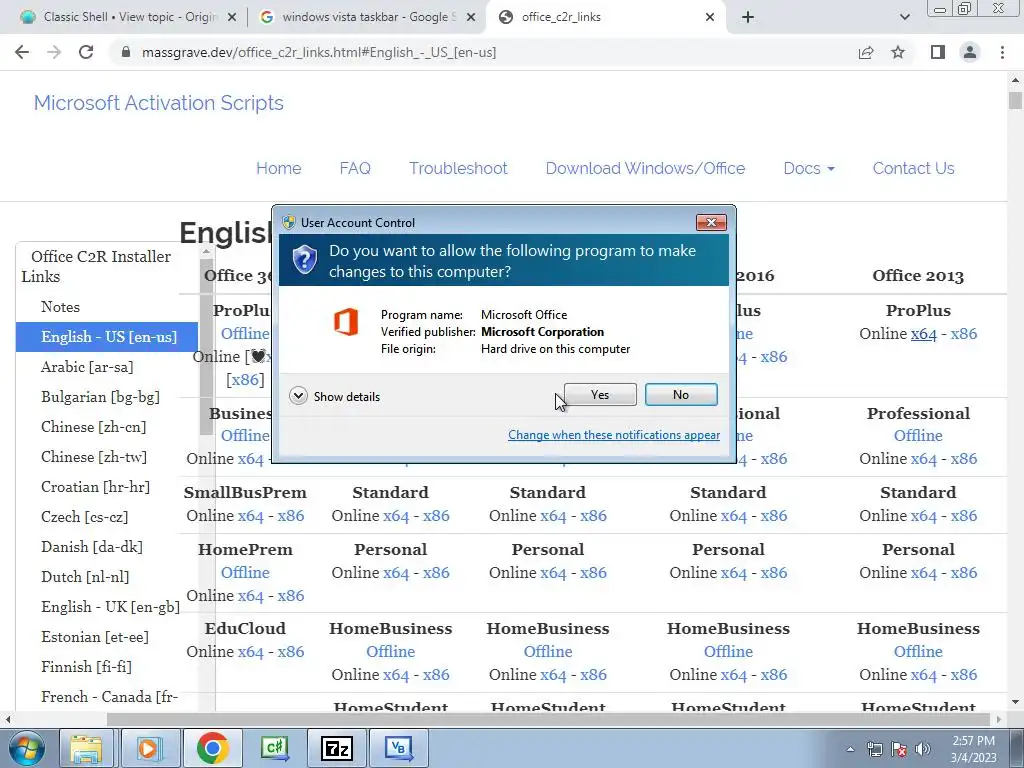Select Chinese [zh-tw] in sidebar
The height and width of the screenshot is (768, 1024).
point(94,457)
